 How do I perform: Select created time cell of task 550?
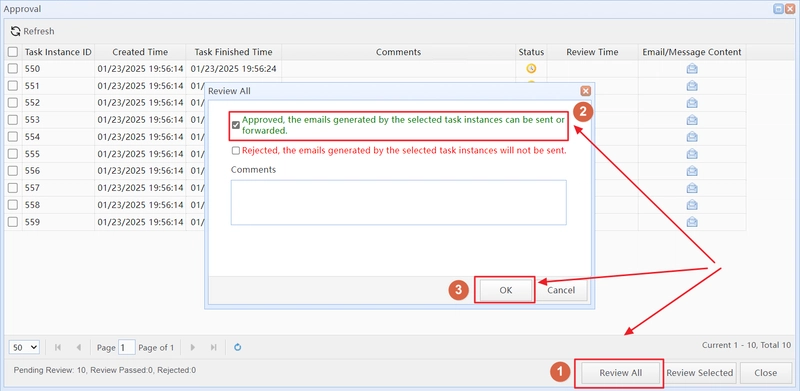pos(140,69)
